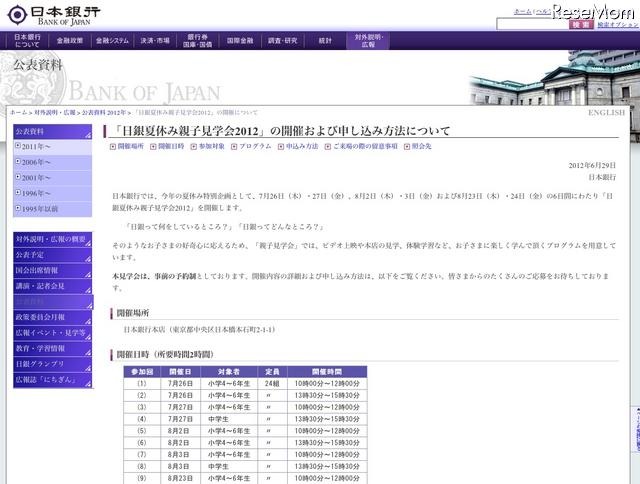Click the 2012年6月29日 date text
Screen dimensions: 640x484
[x=592, y=165]
